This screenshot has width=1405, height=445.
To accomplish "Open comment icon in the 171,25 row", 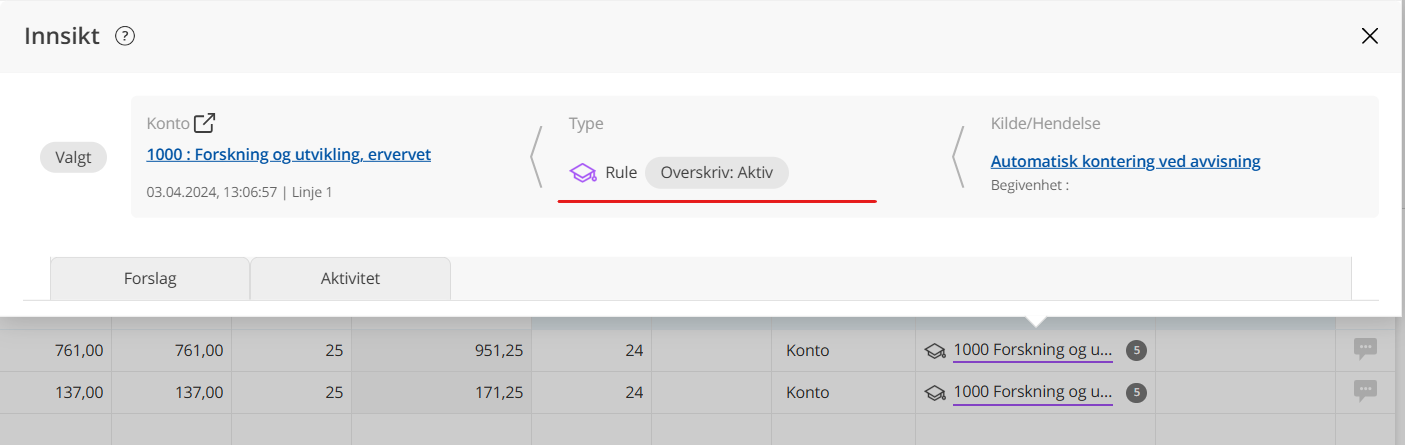I will tap(1365, 391).
